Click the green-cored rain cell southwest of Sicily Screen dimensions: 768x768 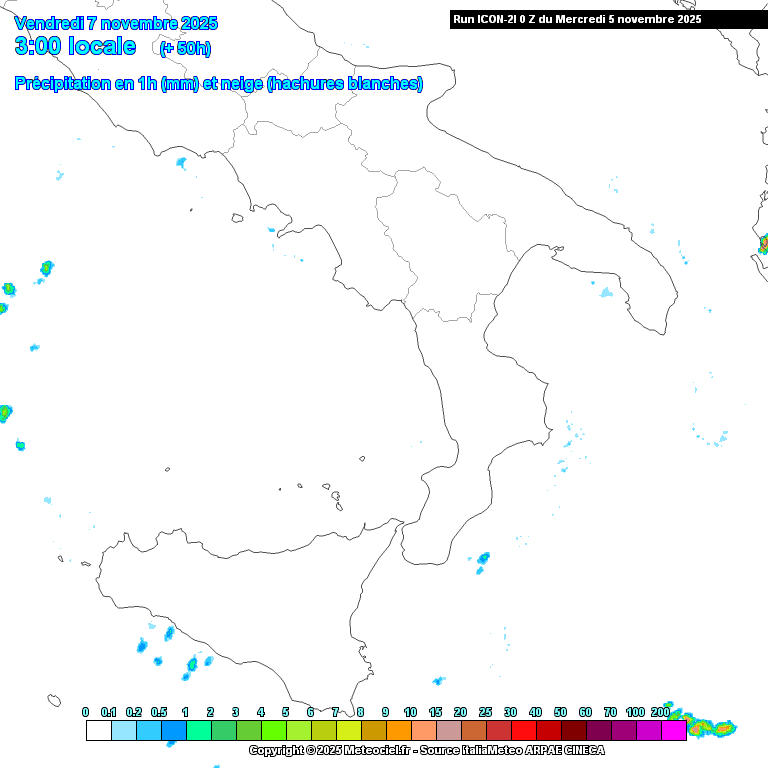191,663
